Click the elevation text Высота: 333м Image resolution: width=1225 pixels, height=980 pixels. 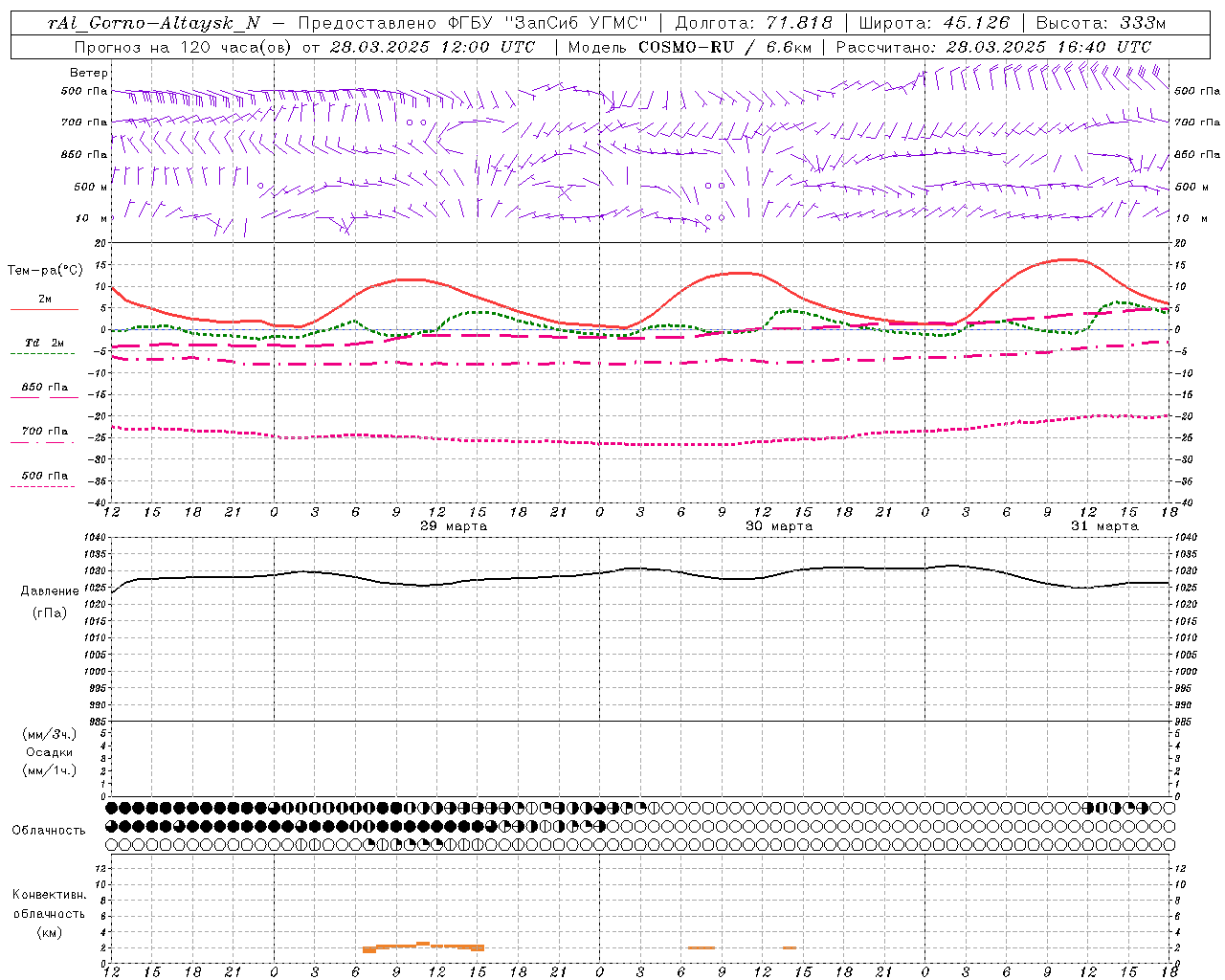[1102, 24]
